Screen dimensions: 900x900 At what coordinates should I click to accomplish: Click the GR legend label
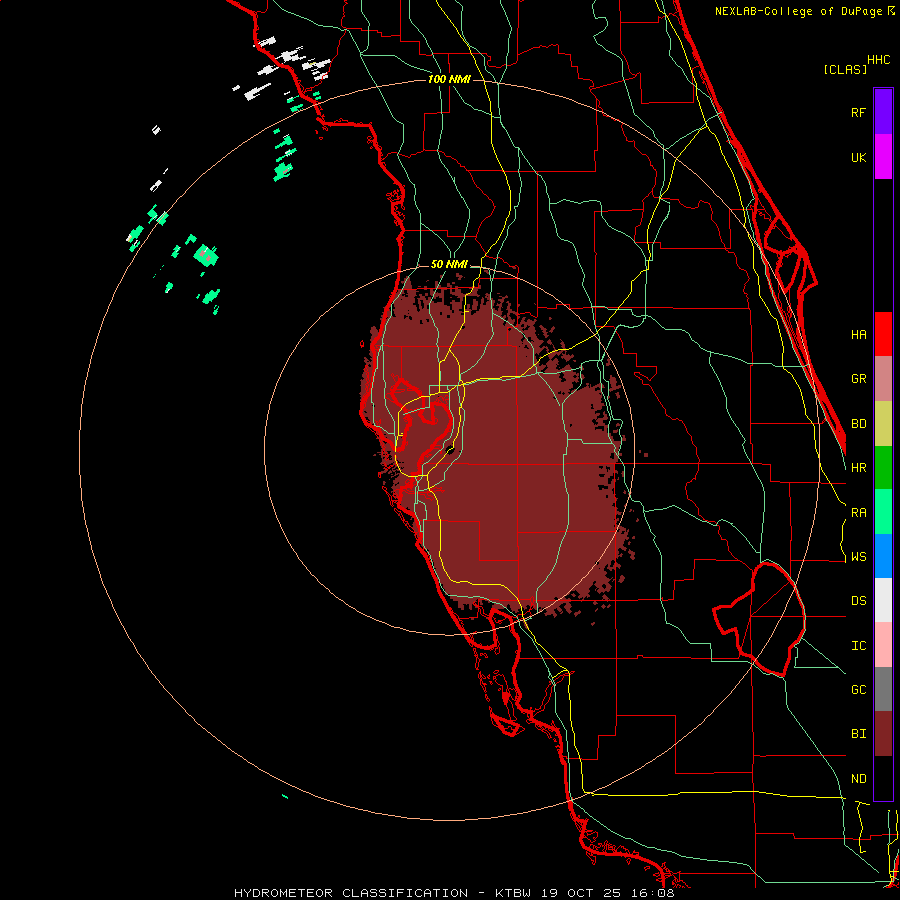858,379
